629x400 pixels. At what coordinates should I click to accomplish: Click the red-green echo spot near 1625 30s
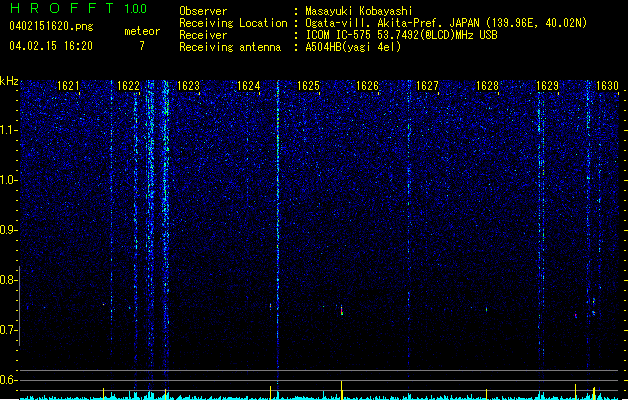tap(342, 310)
